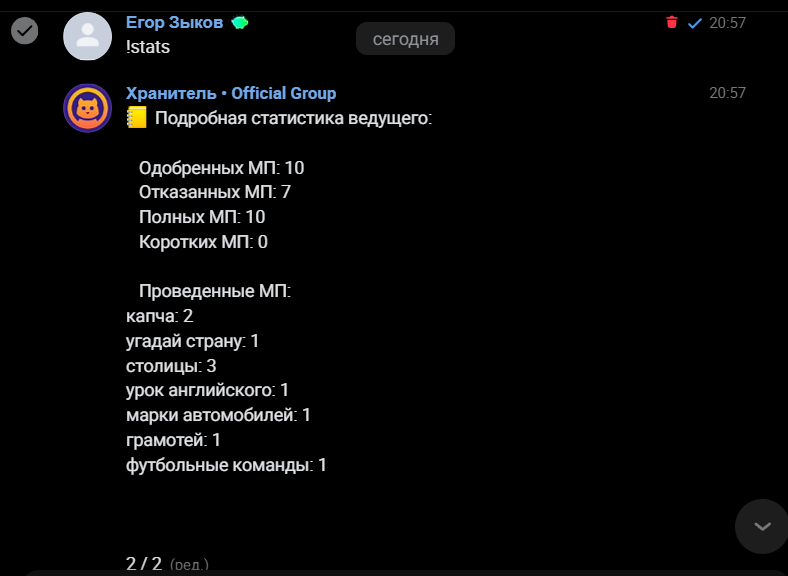The width and height of the screenshot is (788, 576).
Task: Click the 20:57 timestamp on the !stats message
Action: (x=727, y=22)
